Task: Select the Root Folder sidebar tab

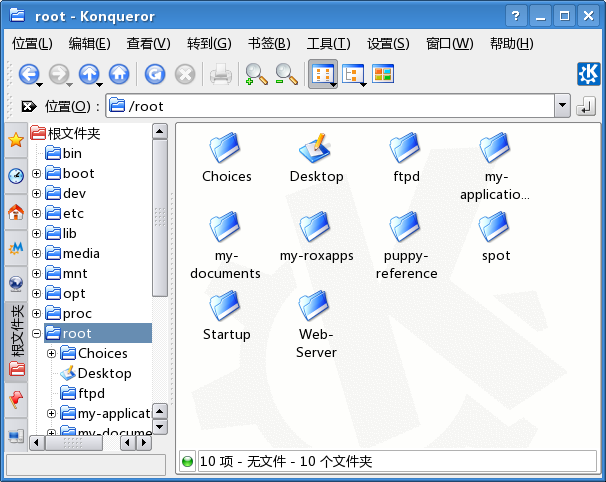Action: click(x=16, y=342)
